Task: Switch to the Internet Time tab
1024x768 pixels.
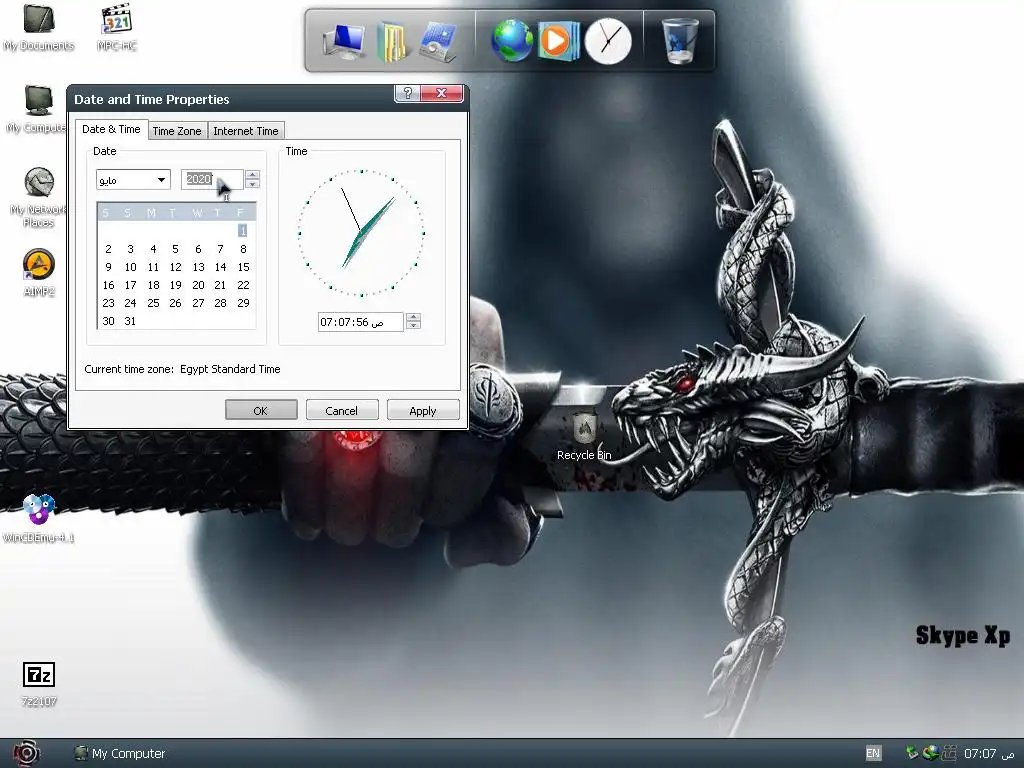Action: [x=246, y=131]
